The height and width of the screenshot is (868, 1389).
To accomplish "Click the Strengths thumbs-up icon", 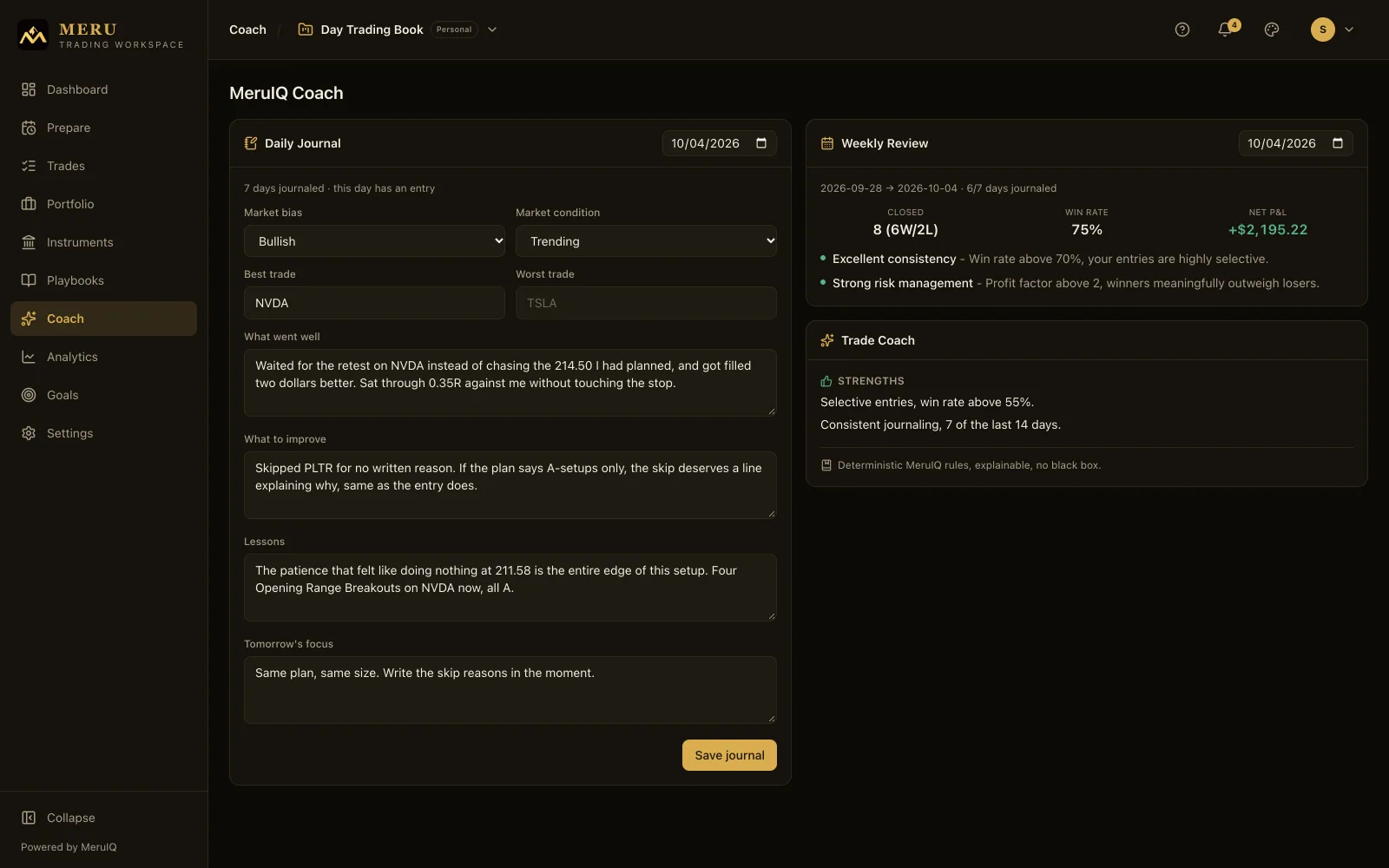I will 826,381.
